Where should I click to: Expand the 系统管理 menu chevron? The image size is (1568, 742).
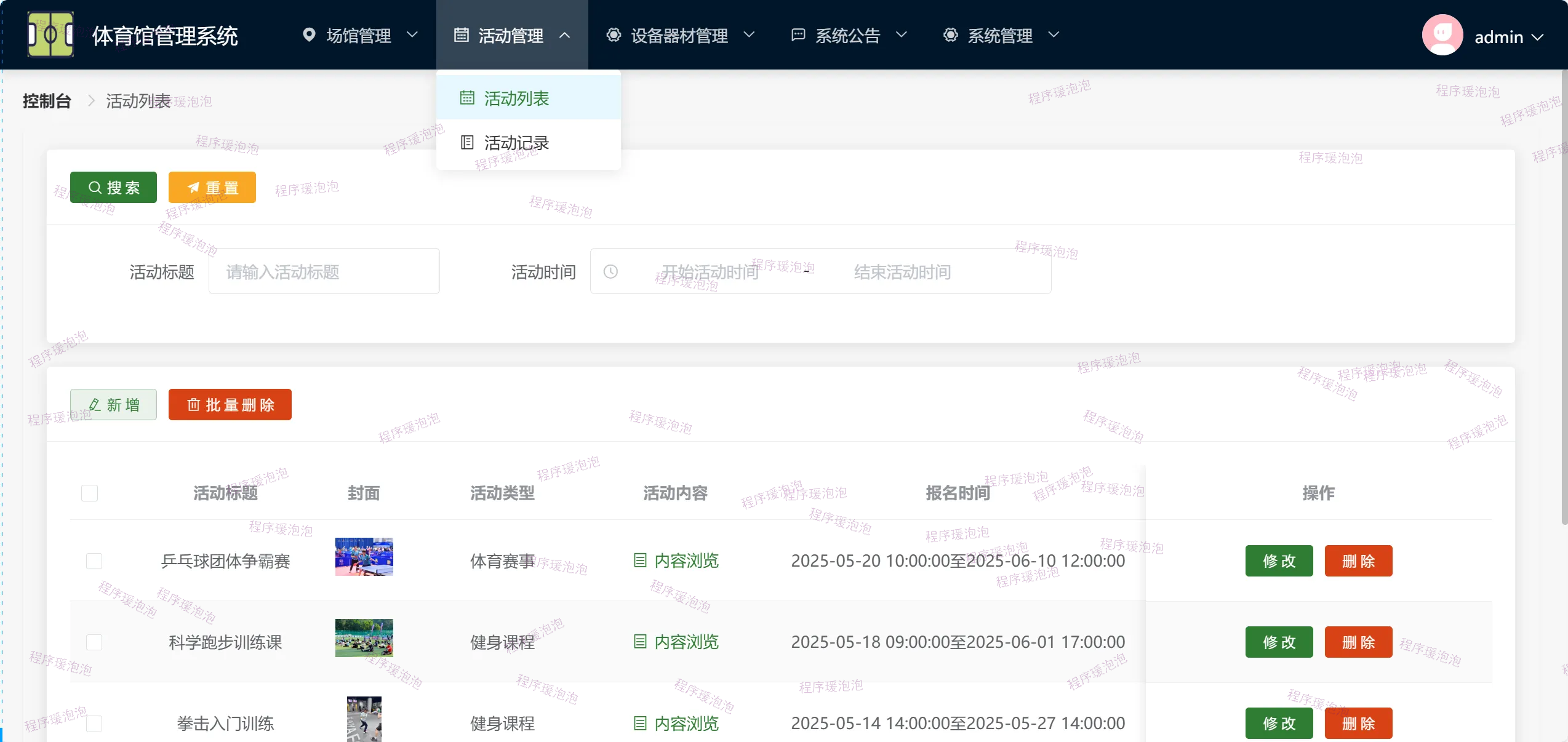1054,34
